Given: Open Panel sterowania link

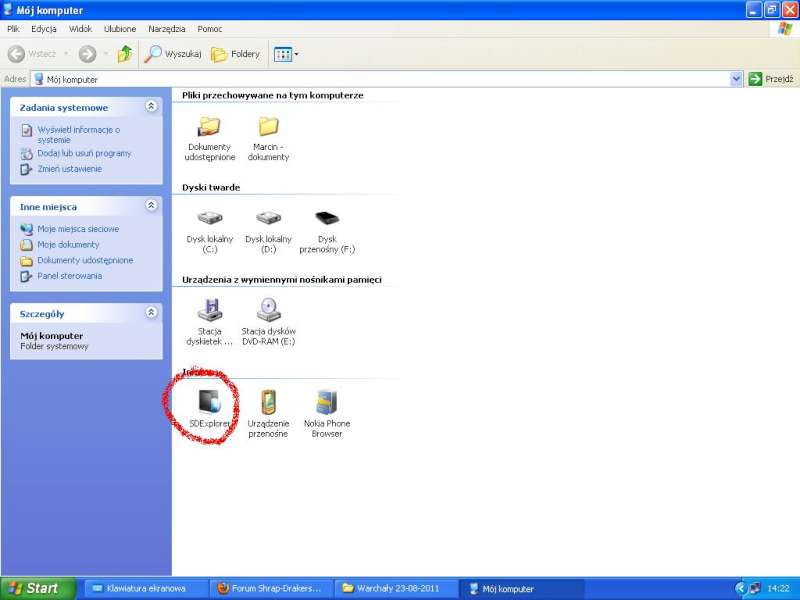Looking at the screenshot, I should click(x=69, y=276).
